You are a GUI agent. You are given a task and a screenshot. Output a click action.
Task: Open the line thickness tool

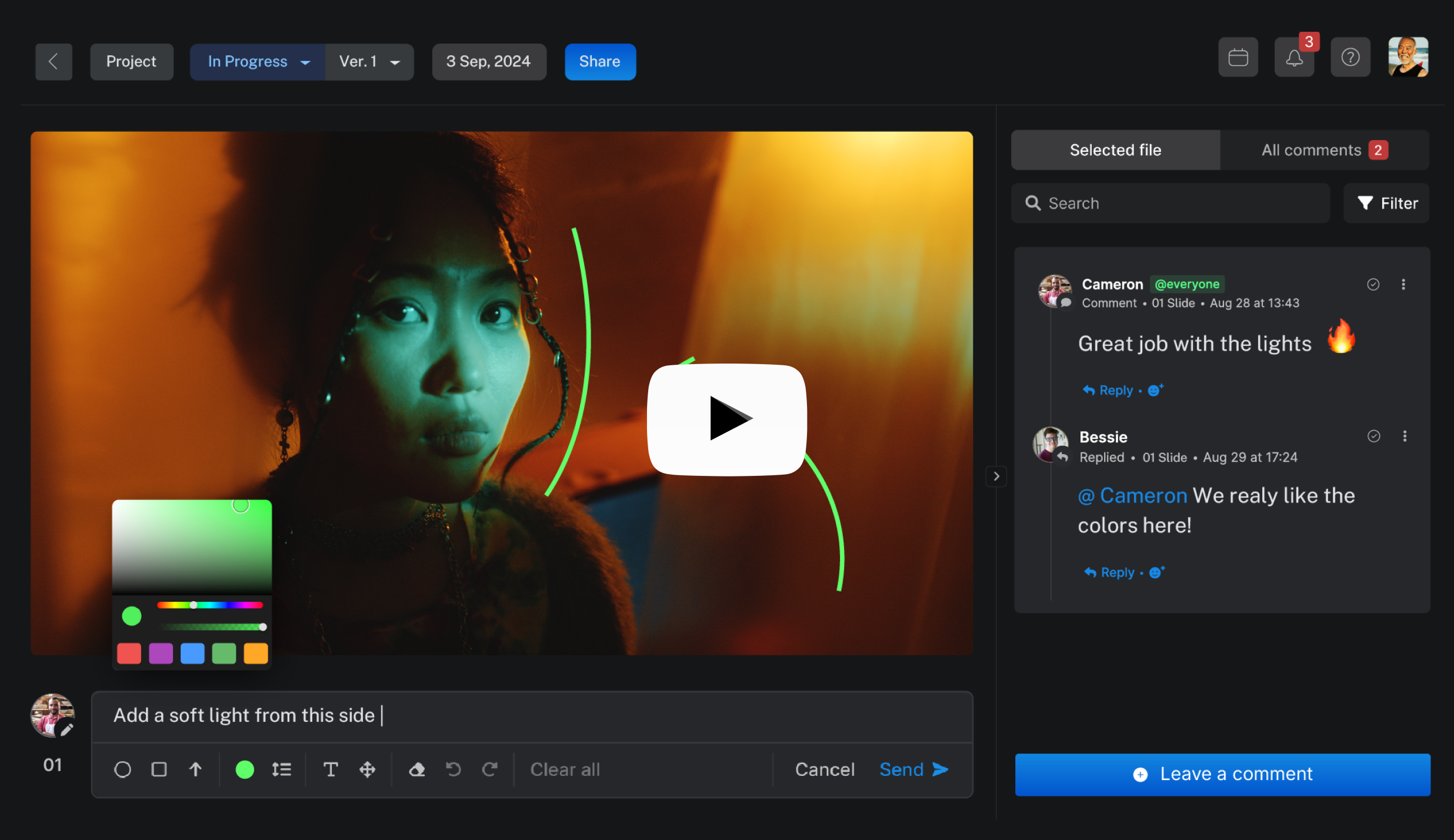[282, 769]
